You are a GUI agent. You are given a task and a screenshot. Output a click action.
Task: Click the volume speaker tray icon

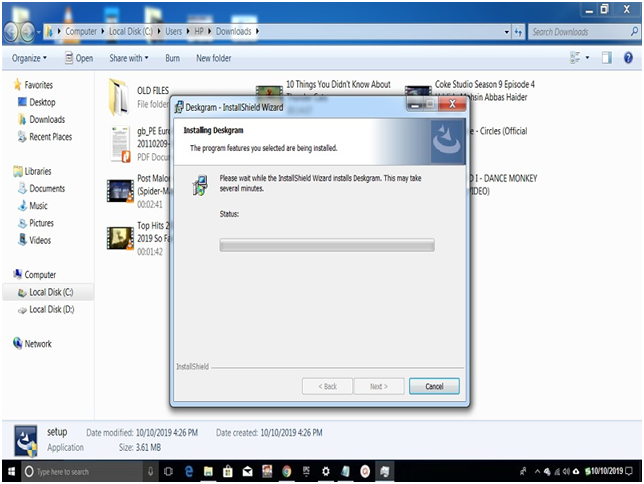pyautogui.click(x=567, y=472)
